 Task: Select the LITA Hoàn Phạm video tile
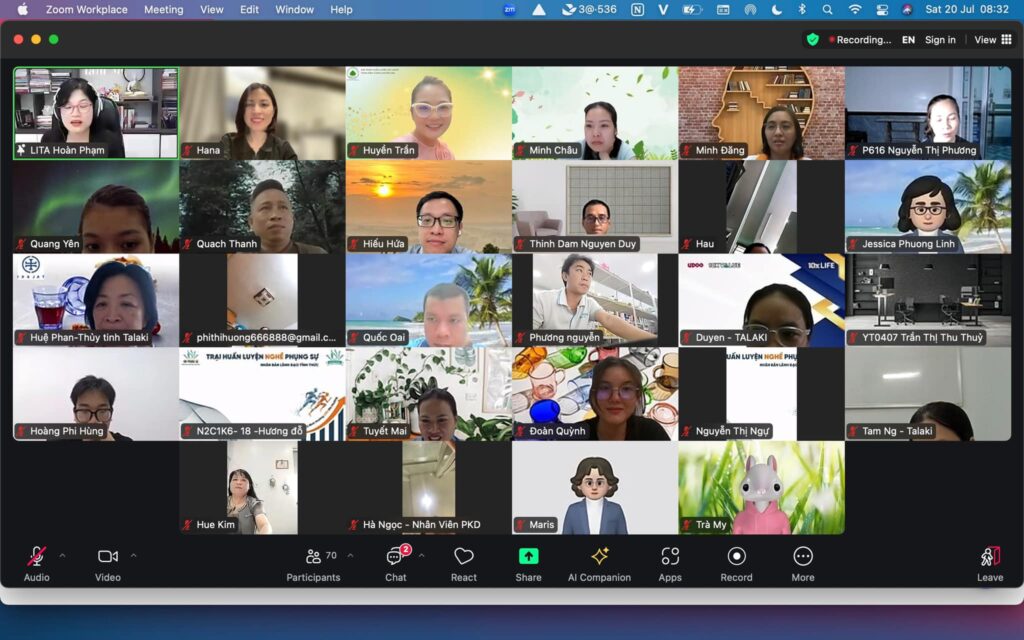96,113
